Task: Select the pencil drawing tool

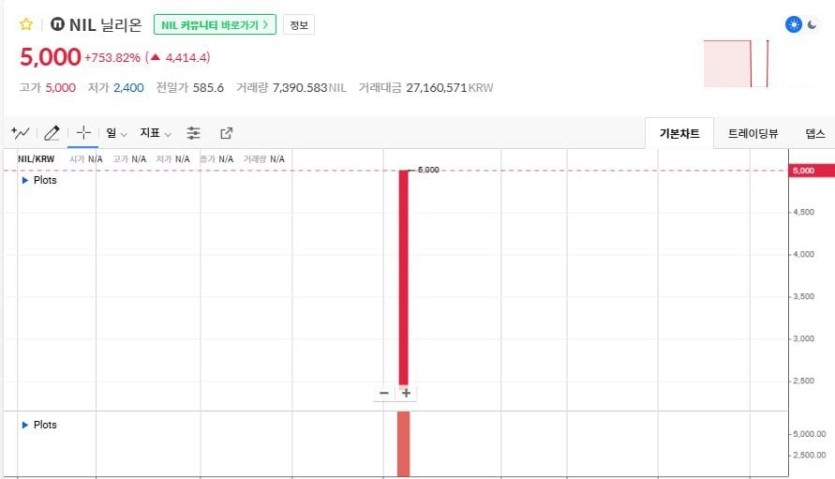Action: click(x=52, y=133)
